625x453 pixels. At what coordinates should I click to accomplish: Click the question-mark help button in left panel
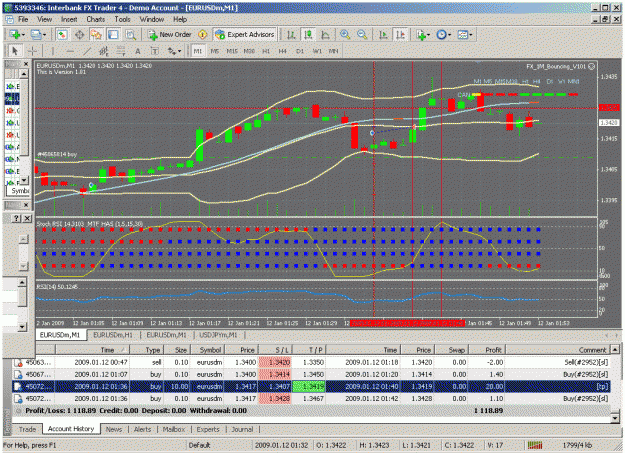pyautogui.click(x=16, y=218)
